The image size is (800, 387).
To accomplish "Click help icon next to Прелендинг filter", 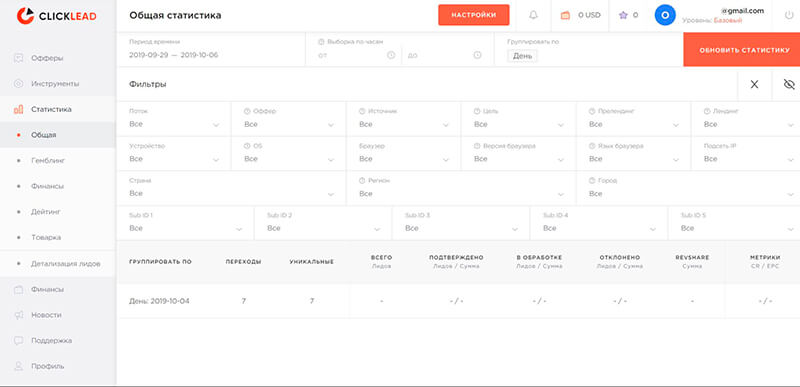I will coord(592,111).
